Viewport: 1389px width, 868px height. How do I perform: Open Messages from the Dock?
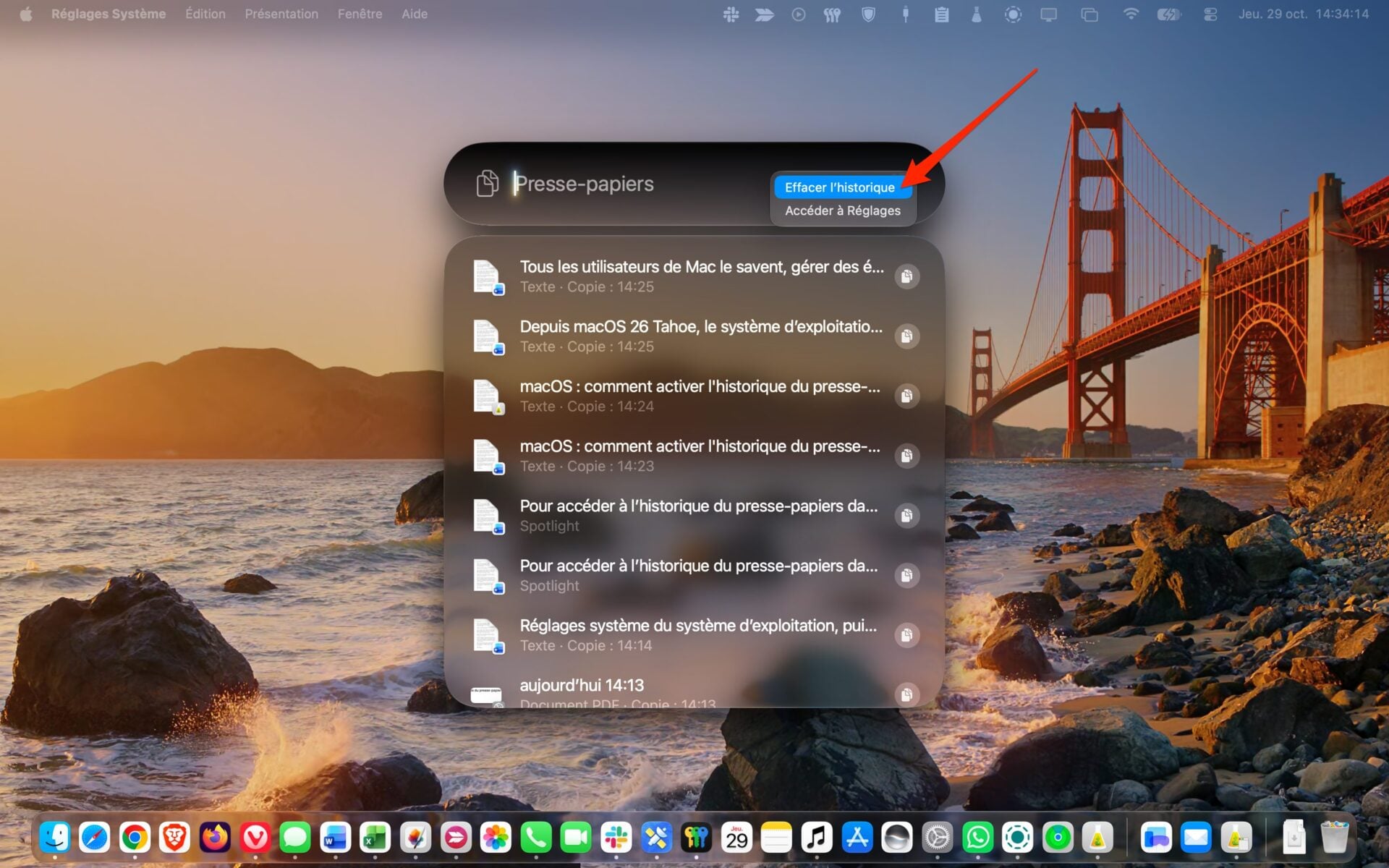pyautogui.click(x=295, y=838)
